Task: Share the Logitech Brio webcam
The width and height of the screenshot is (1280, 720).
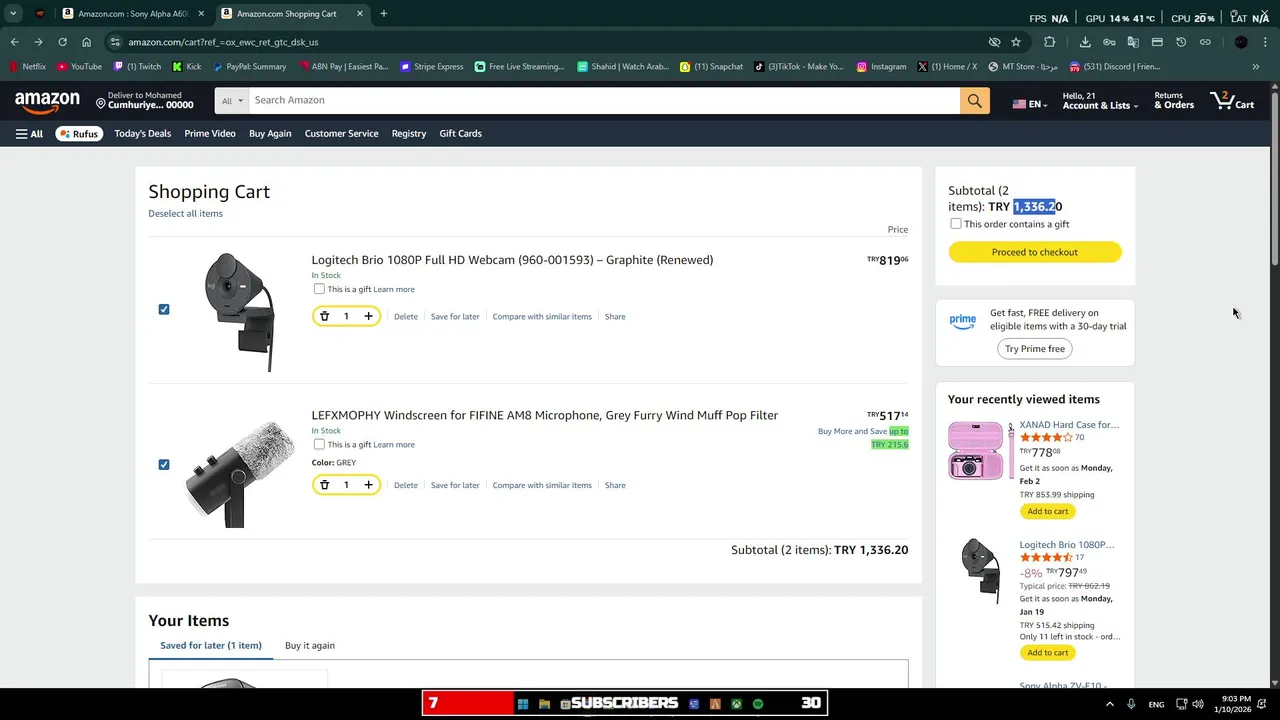Action: [x=615, y=316]
